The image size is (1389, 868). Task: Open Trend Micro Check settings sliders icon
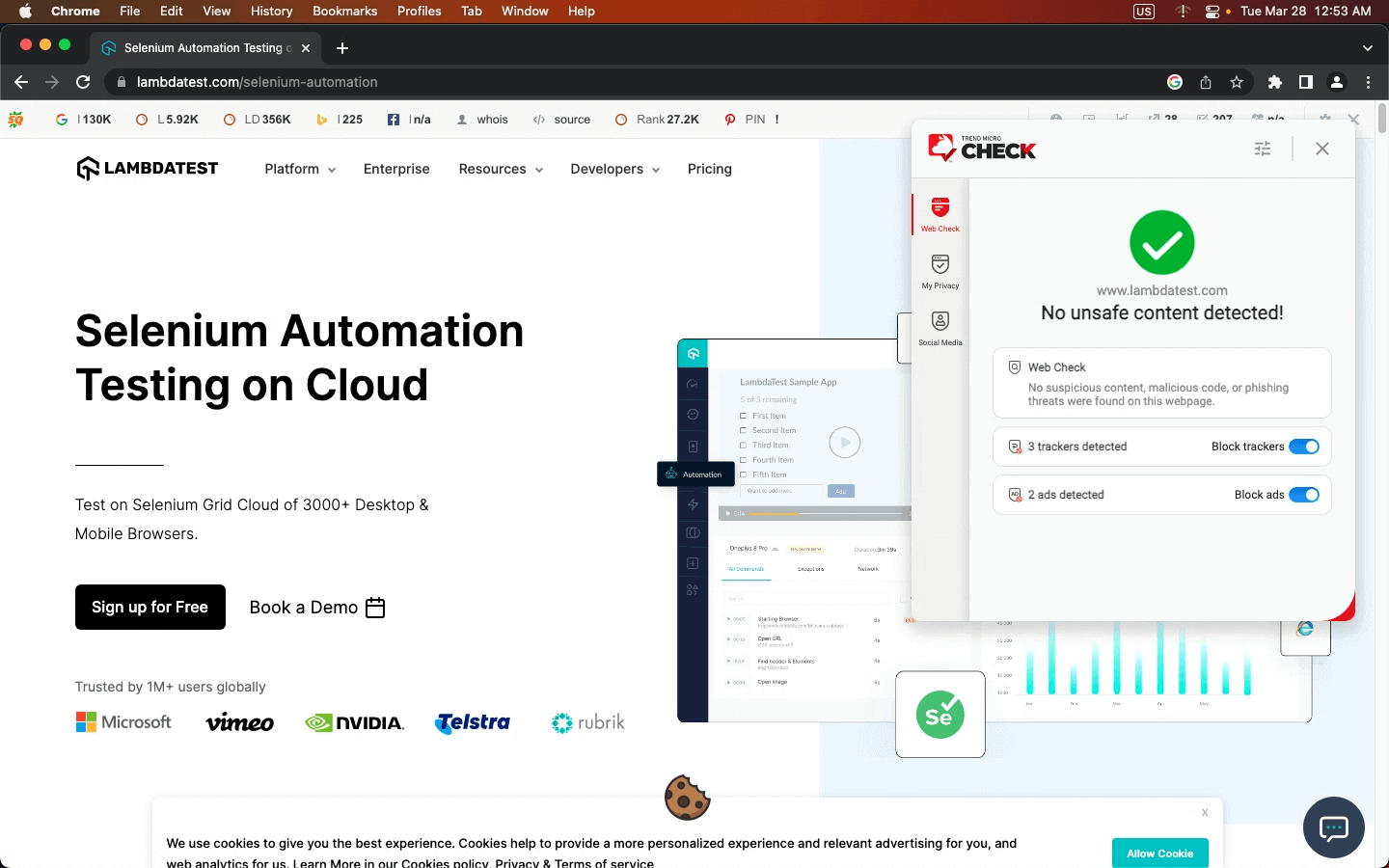tap(1262, 149)
